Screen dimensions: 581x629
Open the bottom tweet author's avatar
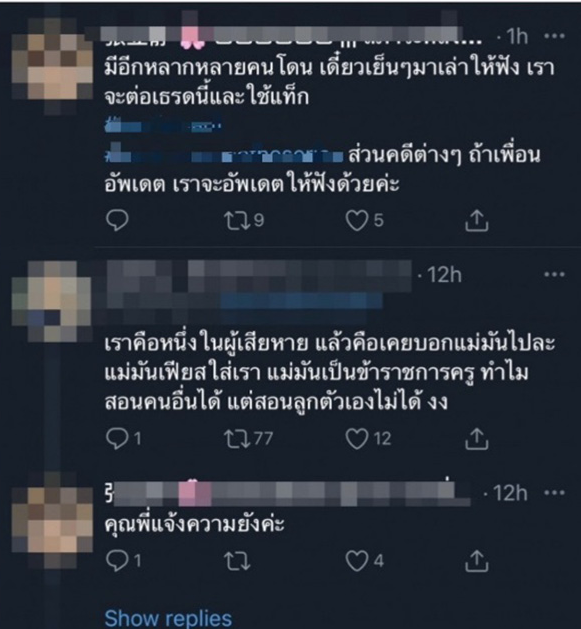(x=52, y=520)
